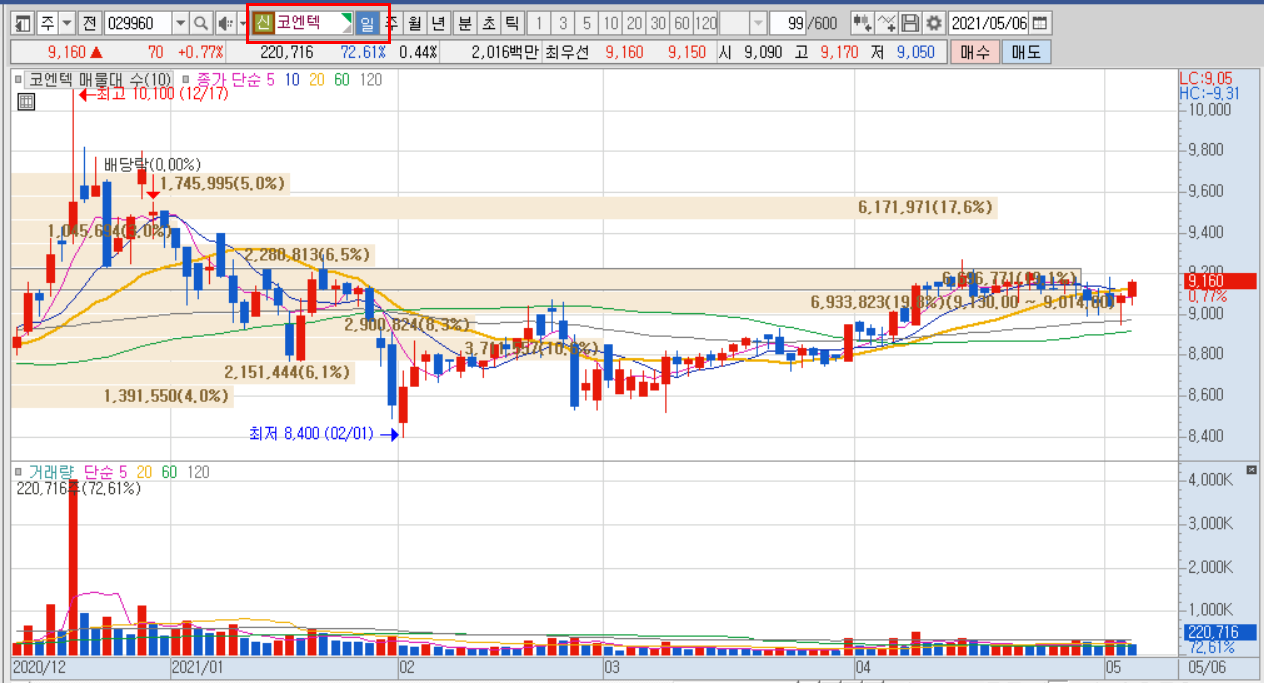Image resolution: width=1264 pixels, height=683 pixels.
Task: Click the 주 button at toolbar left
Action: (x=47, y=23)
